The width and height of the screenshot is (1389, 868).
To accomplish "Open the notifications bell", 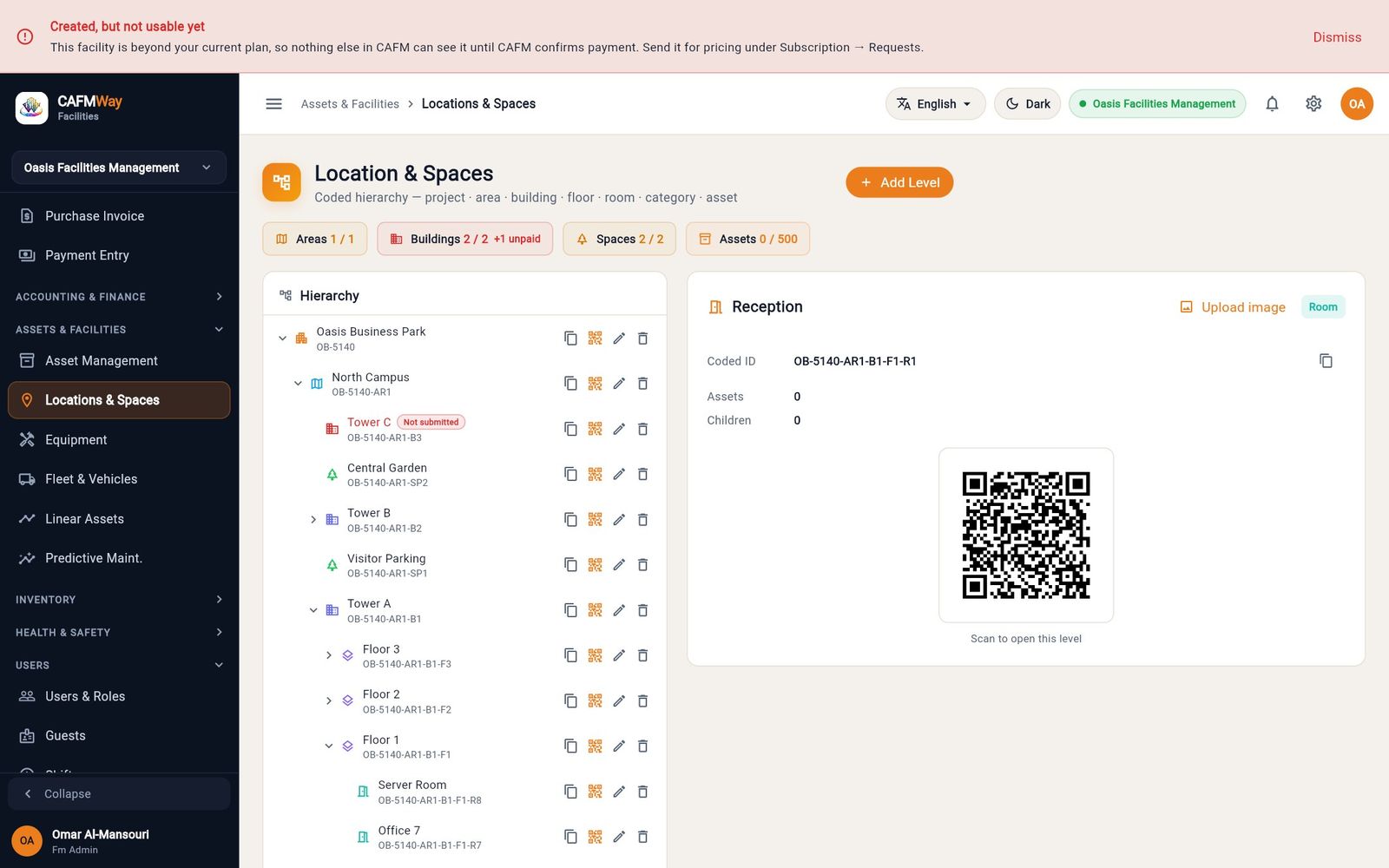I will coord(1272,104).
